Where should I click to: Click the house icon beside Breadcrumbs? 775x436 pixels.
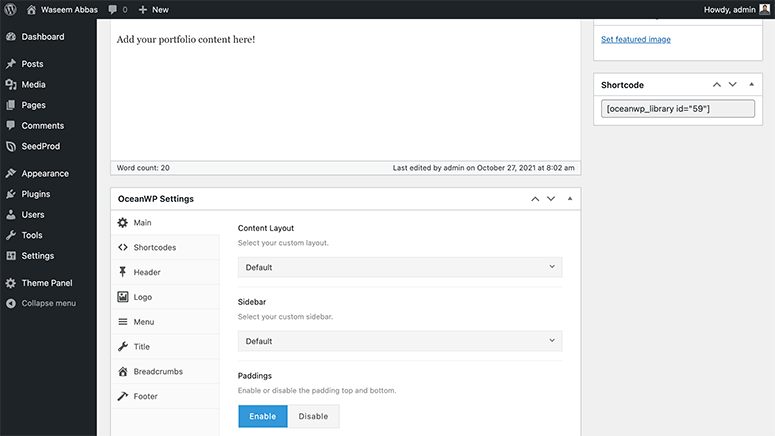[x=123, y=371]
